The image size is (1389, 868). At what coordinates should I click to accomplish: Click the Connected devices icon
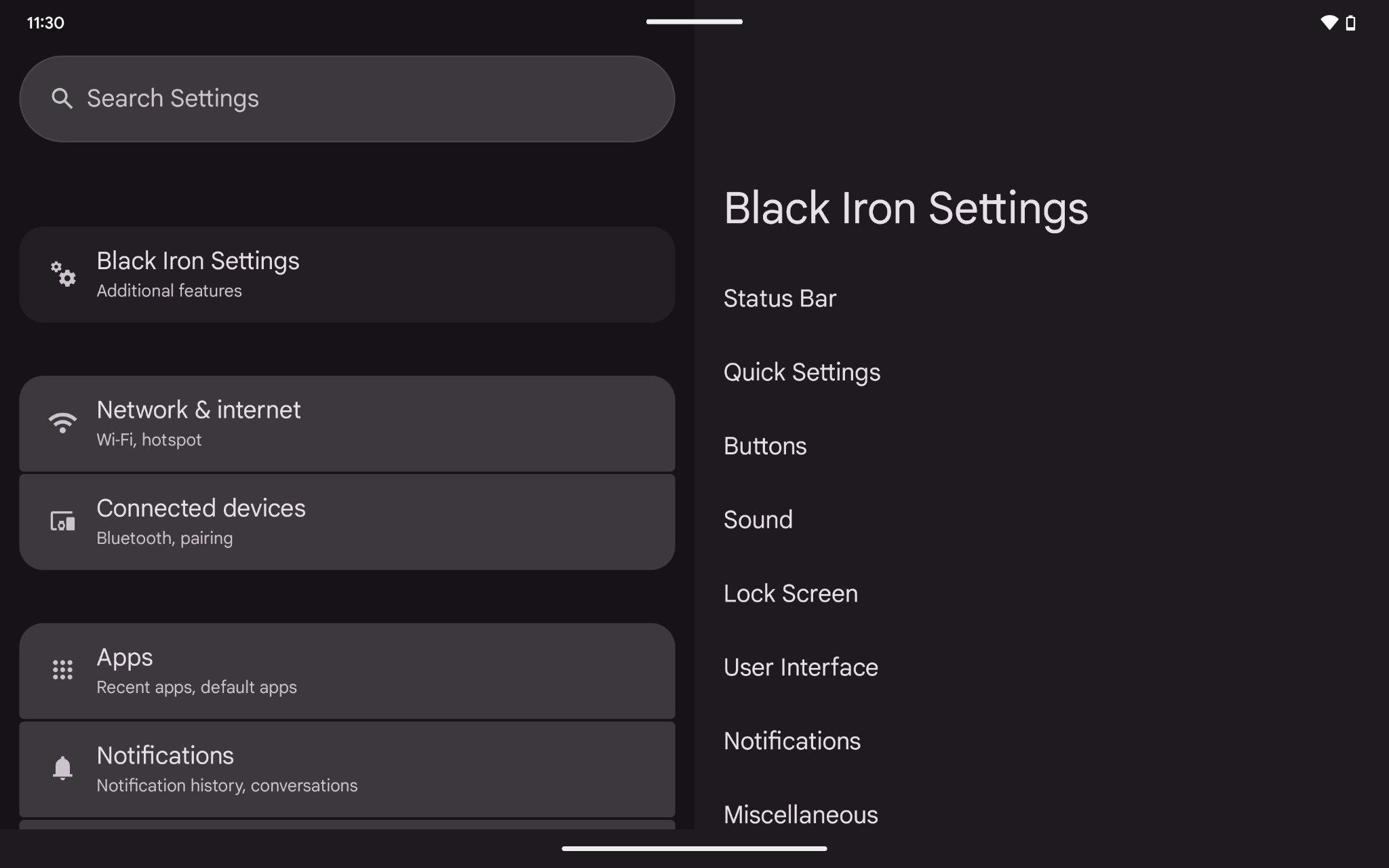(x=62, y=521)
